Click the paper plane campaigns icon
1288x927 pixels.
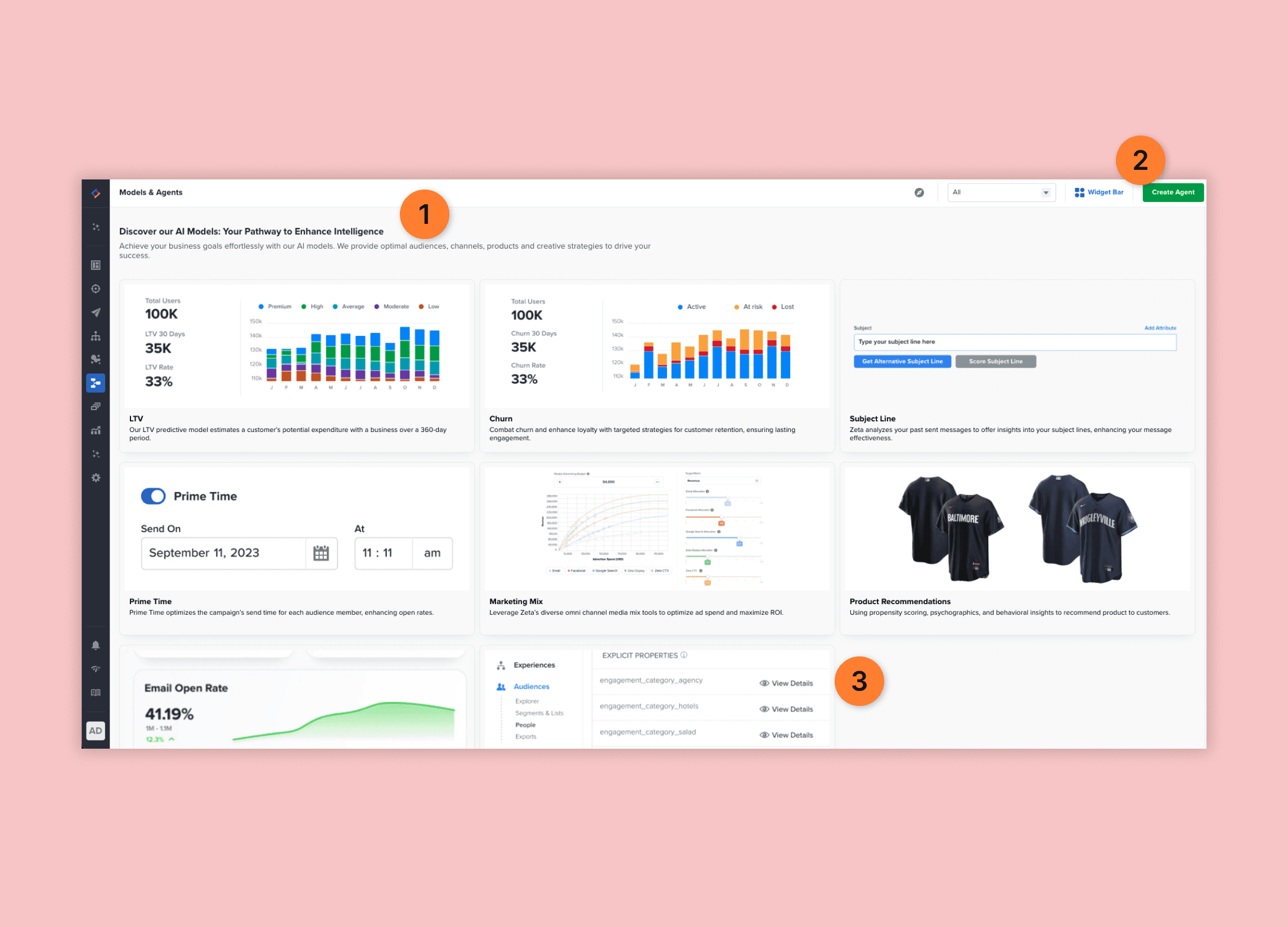coord(96,312)
